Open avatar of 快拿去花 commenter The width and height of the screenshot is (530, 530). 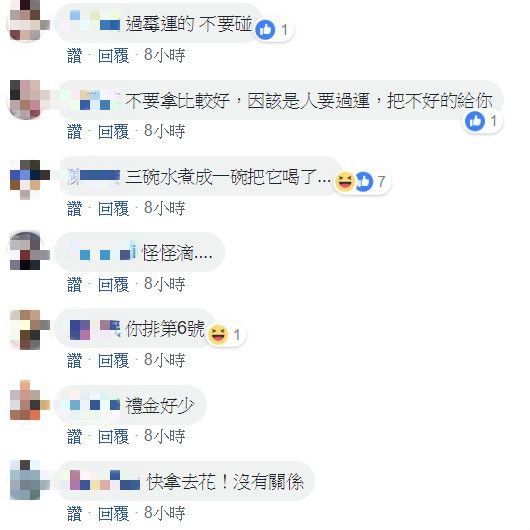click(25, 480)
